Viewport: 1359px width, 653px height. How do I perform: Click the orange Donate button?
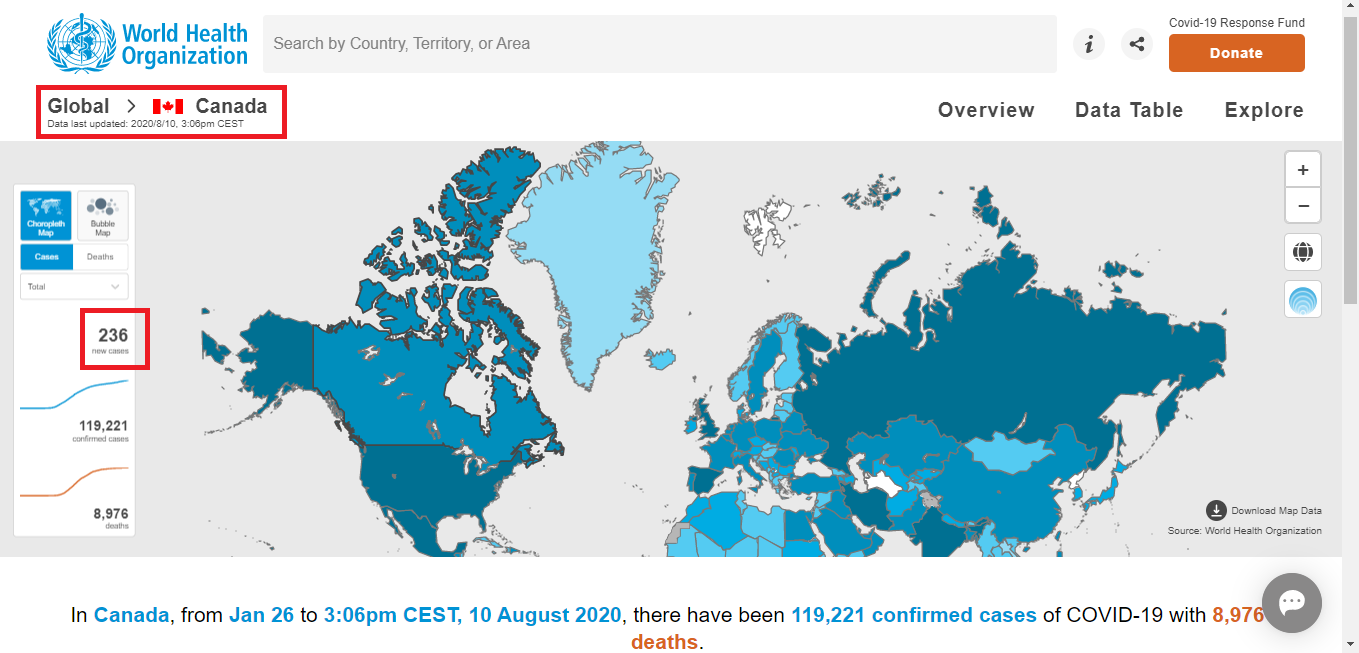(1237, 53)
